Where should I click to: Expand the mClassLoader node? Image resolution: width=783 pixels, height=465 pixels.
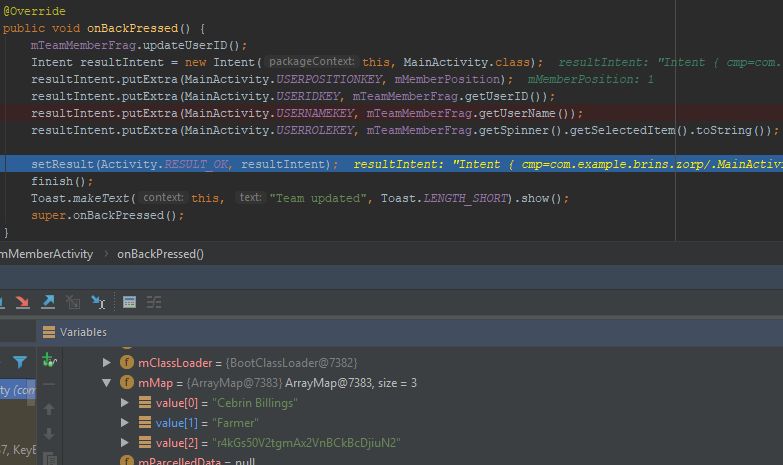tap(106, 362)
